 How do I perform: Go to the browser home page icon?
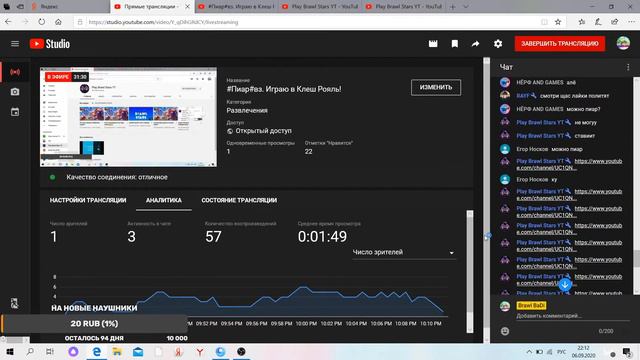pyautogui.click(x=58, y=22)
